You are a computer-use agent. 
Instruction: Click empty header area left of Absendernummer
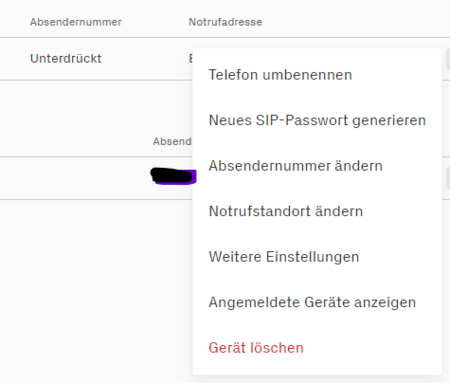pyautogui.click(x=14, y=22)
